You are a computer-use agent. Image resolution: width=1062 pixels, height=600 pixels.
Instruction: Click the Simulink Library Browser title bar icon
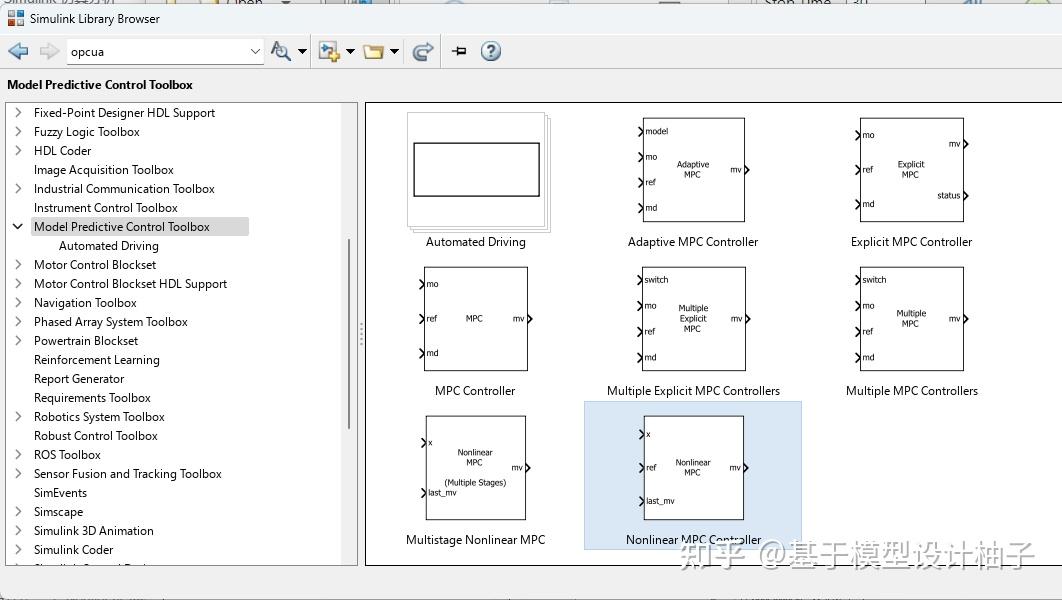coord(14,18)
